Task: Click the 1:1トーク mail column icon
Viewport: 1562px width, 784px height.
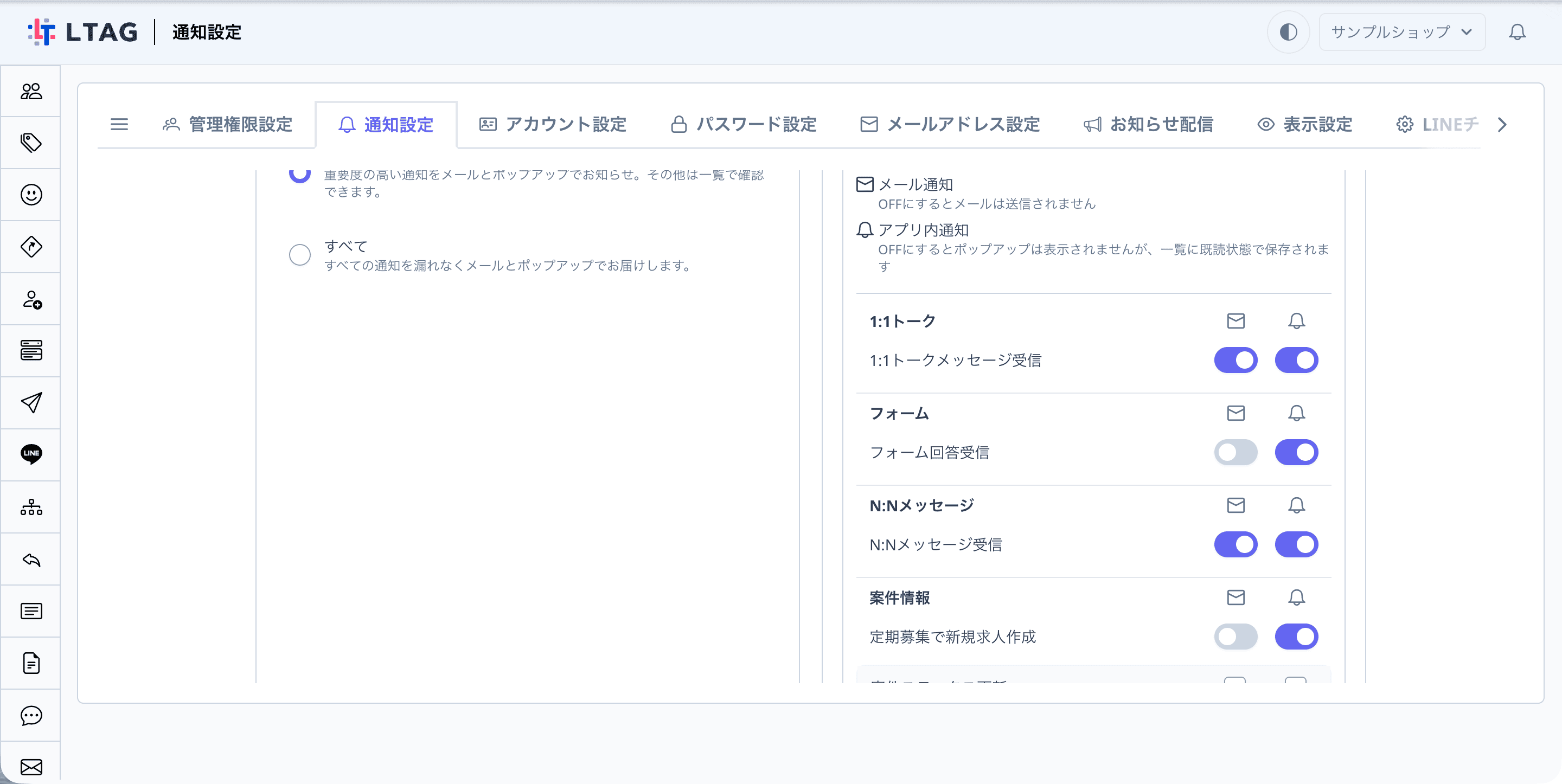Action: (1236, 321)
